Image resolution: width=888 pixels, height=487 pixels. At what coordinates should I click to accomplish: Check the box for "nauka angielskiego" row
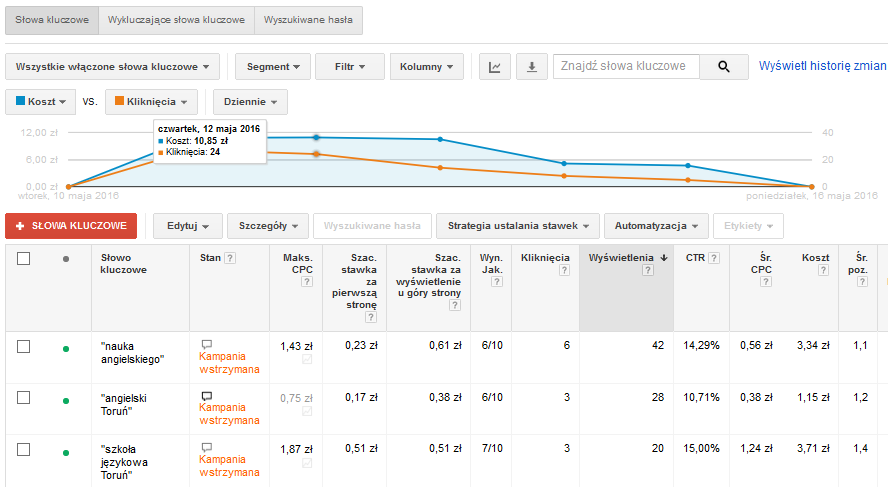click(24, 346)
